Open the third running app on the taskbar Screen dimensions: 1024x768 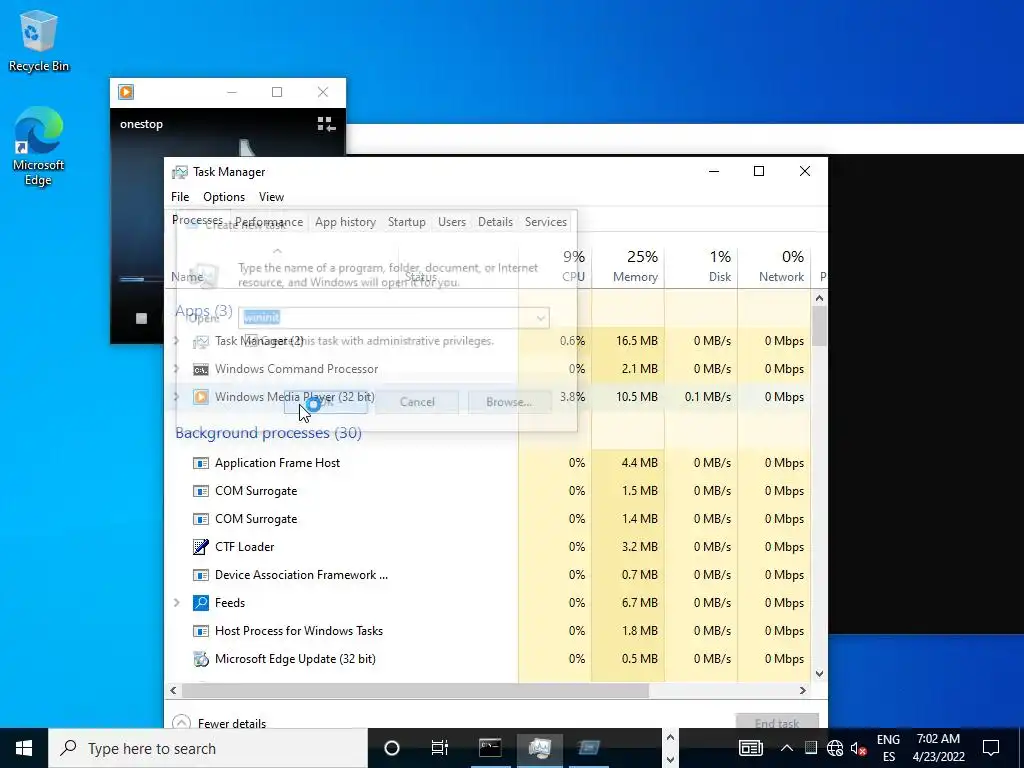coord(588,748)
